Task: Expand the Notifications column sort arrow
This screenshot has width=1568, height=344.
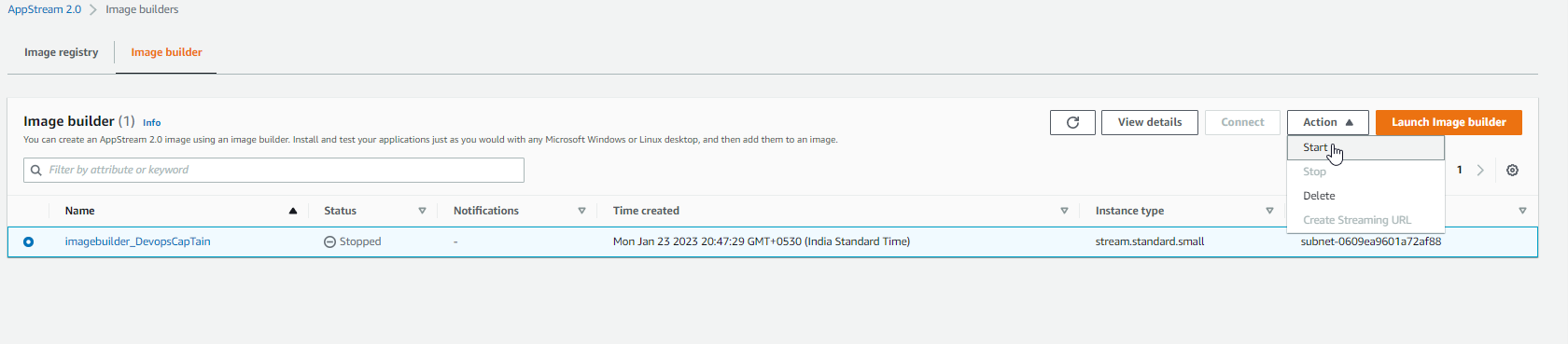Action: coord(581,211)
